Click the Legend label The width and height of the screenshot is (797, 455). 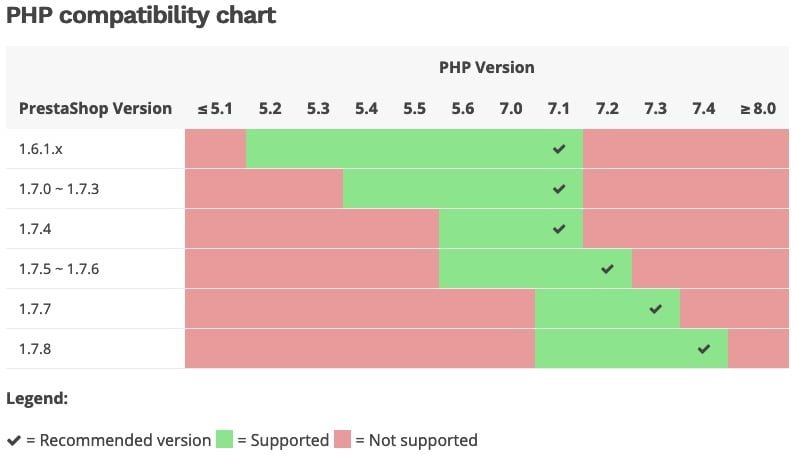click(x=37, y=398)
